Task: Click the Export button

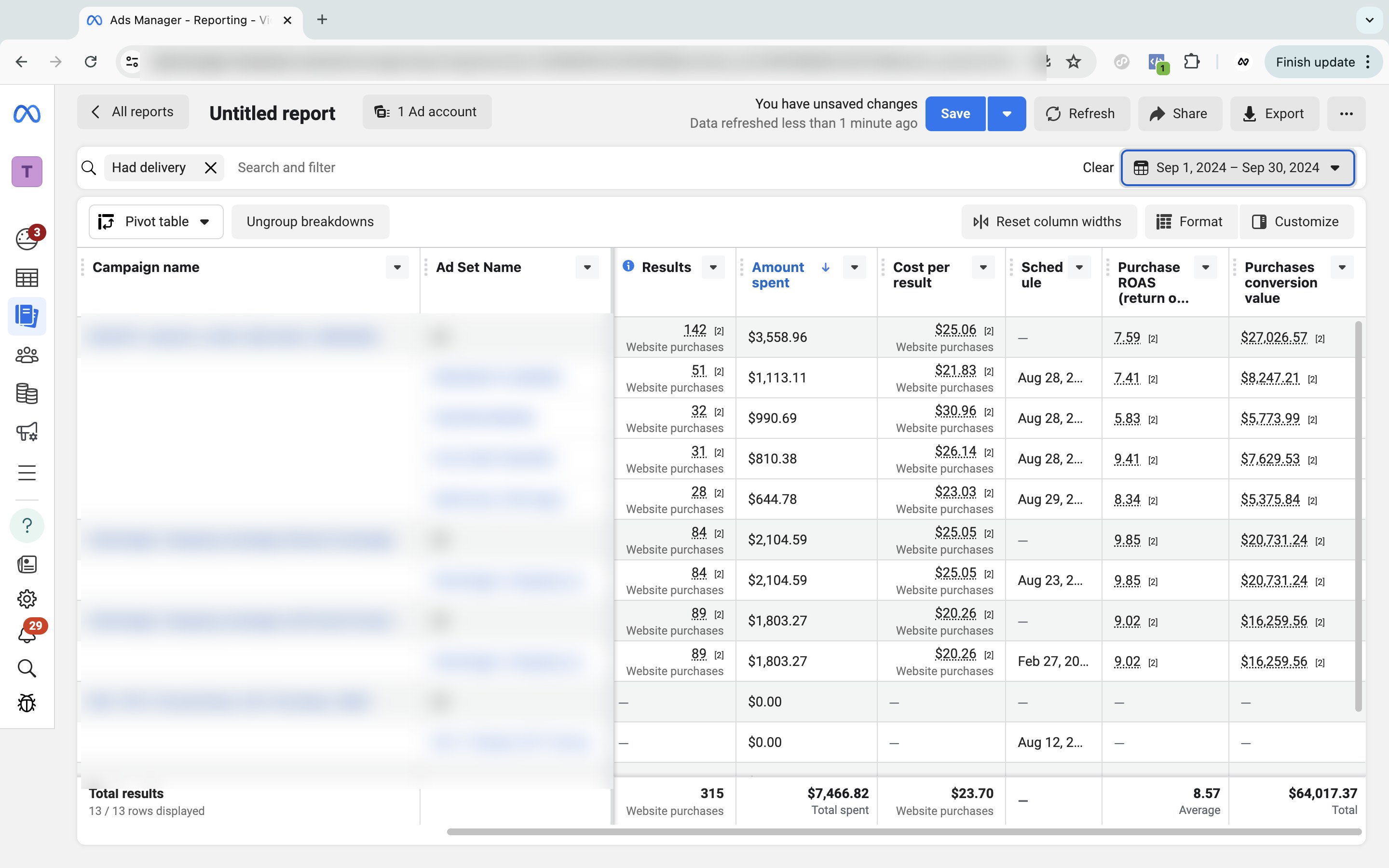Action: [x=1274, y=114]
